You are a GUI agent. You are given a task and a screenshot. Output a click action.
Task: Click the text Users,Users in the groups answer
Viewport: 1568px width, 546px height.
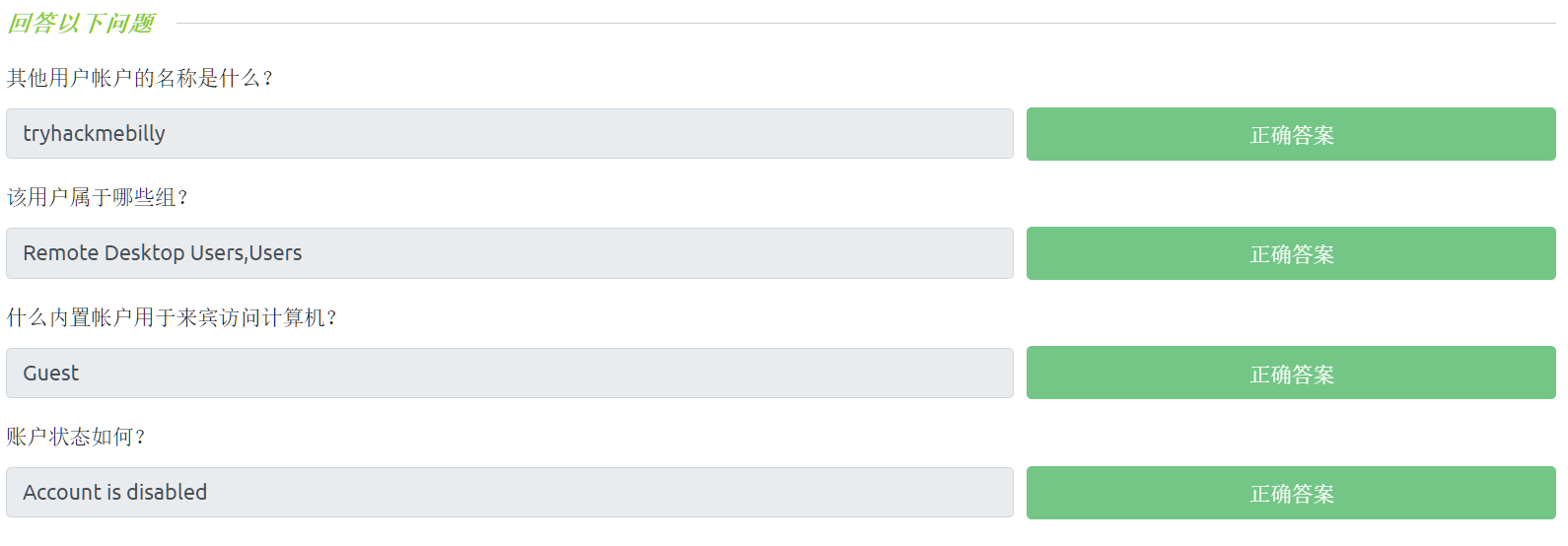click(246, 253)
